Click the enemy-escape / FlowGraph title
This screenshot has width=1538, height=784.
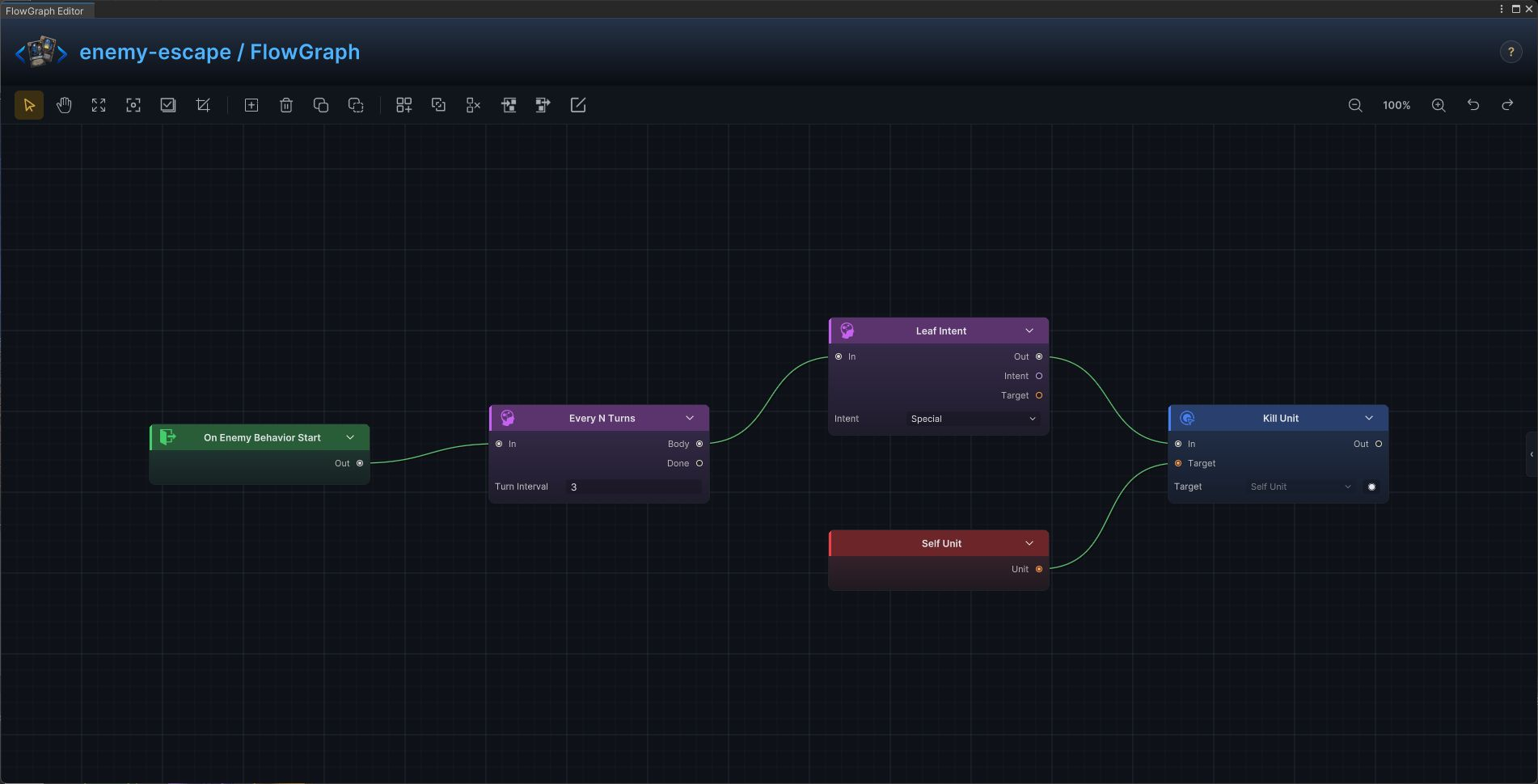220,52
